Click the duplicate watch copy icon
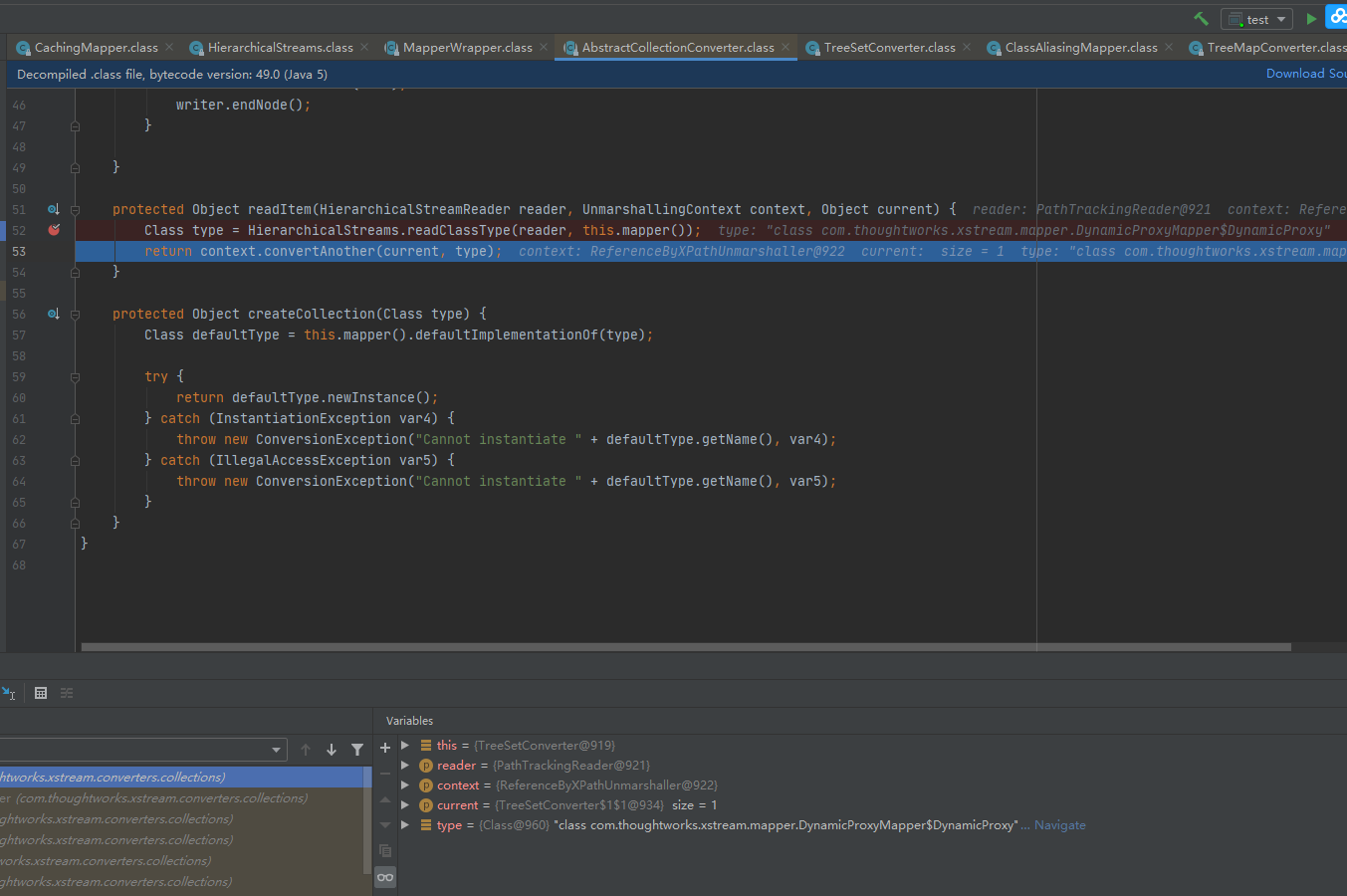This screenshot has height=896, width=1347. tap(385, 851)
